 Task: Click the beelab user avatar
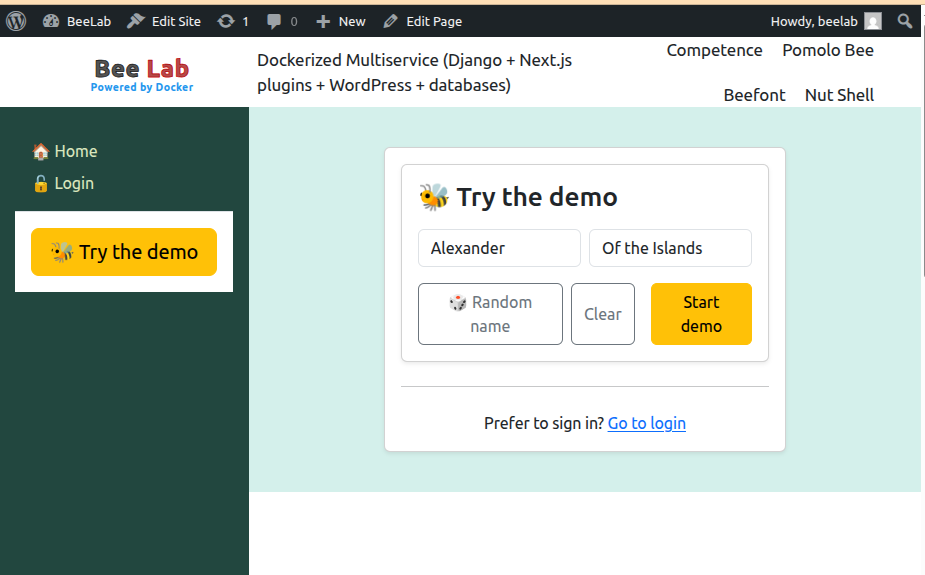pos(873,21)
